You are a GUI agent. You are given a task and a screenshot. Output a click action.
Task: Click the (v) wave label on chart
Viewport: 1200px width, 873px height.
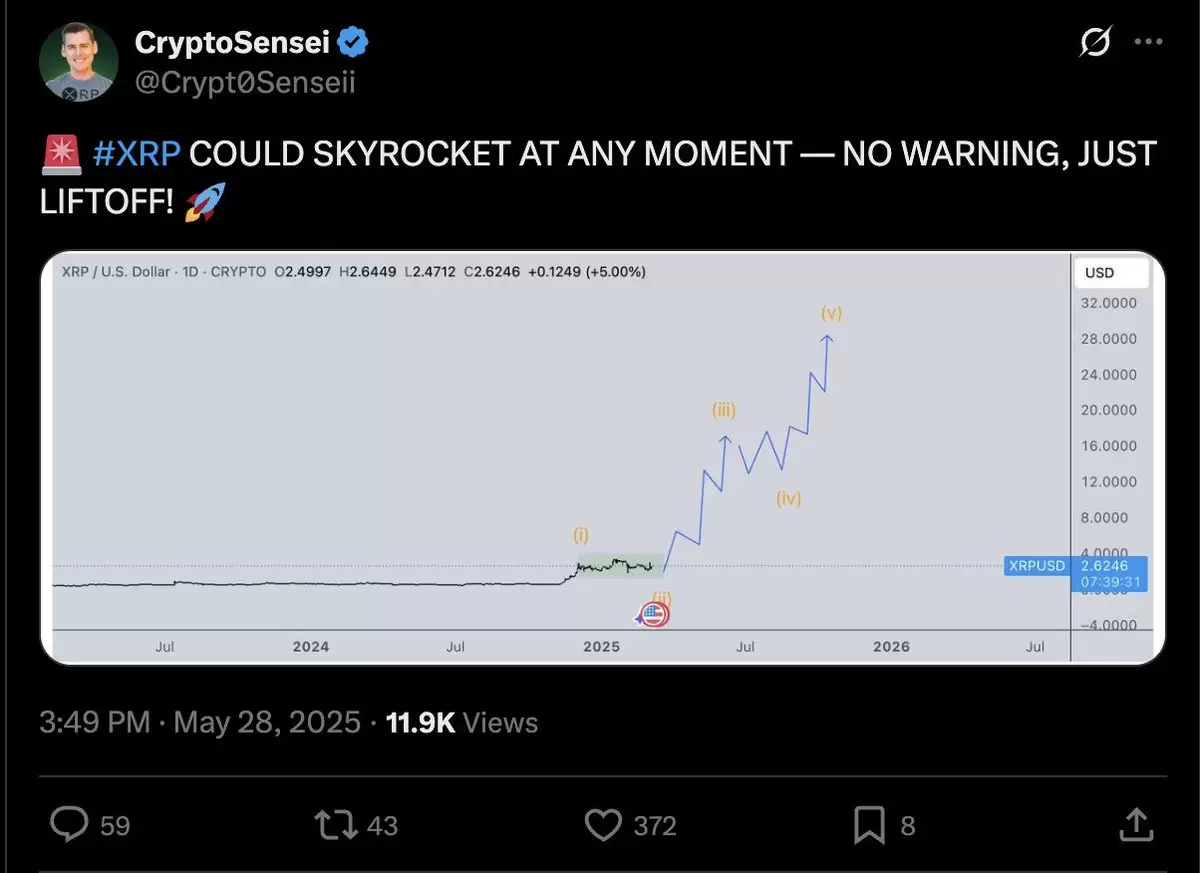831,313
